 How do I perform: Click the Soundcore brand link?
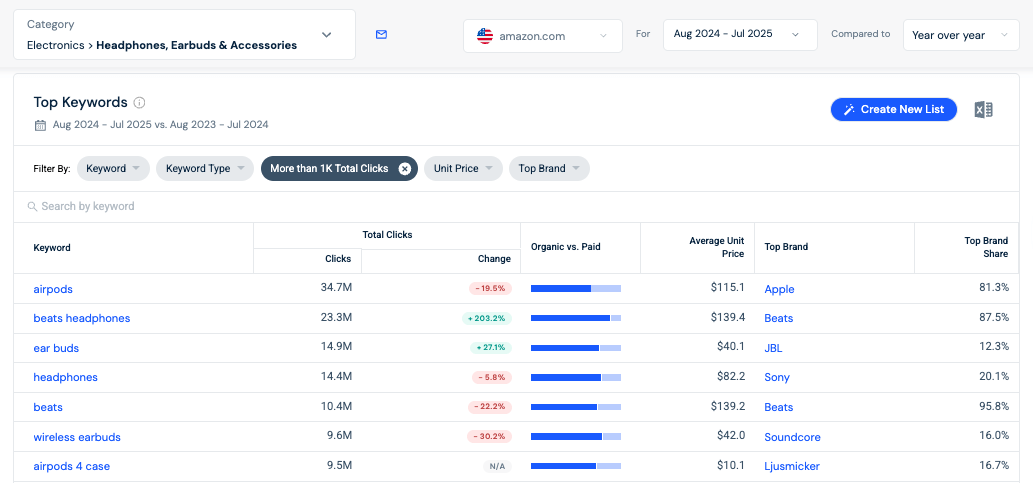792,437
